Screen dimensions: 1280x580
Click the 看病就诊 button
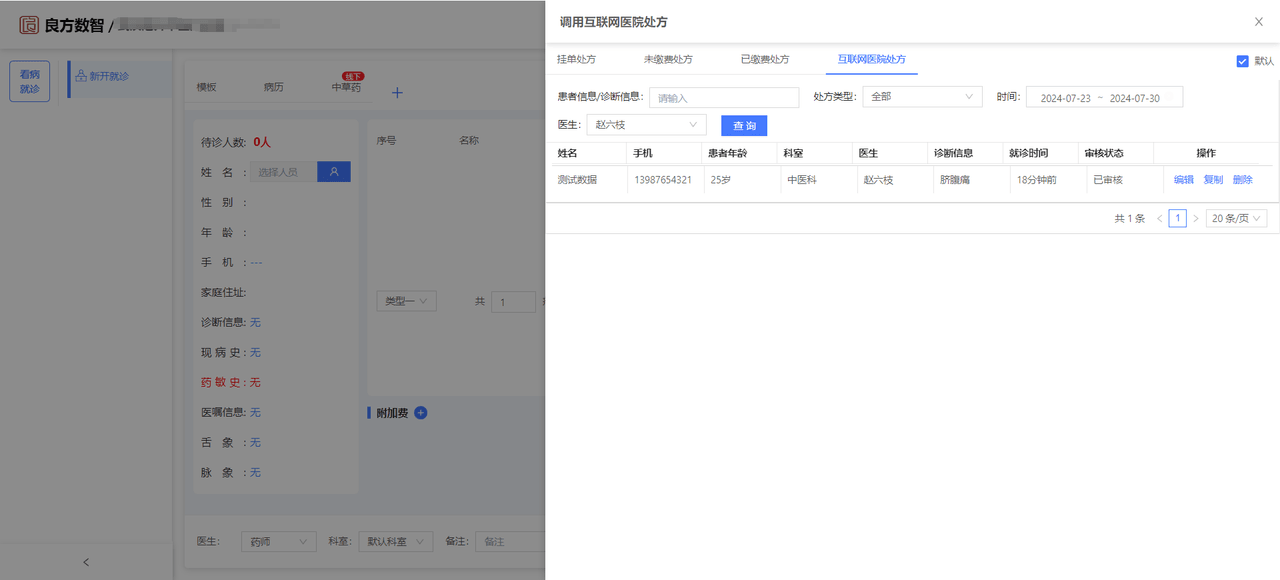click(30, 81)
